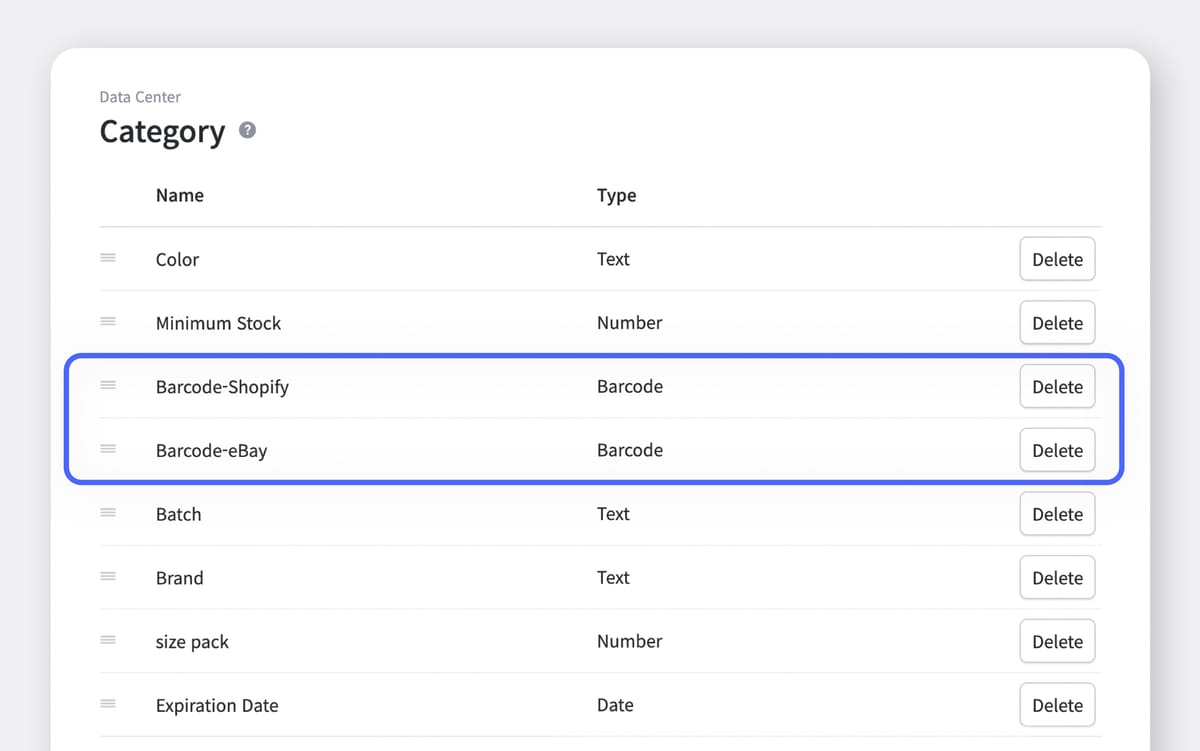1200x751 pixels.
Task: Click the drag handle for Minimum Stock
Action: pos(108,322)
